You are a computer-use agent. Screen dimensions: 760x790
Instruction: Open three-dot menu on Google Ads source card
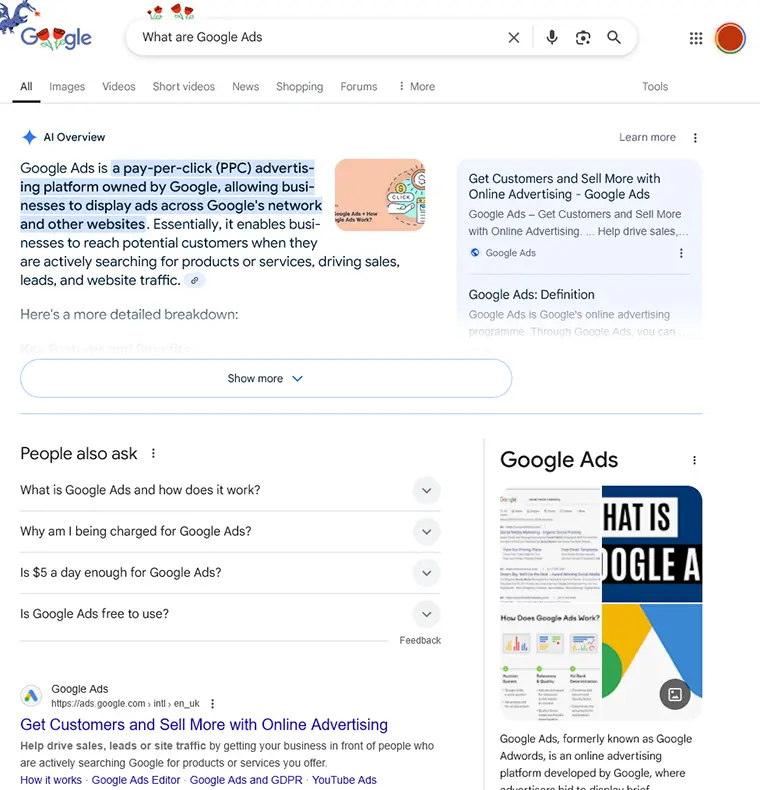click(x=681, y=253)
